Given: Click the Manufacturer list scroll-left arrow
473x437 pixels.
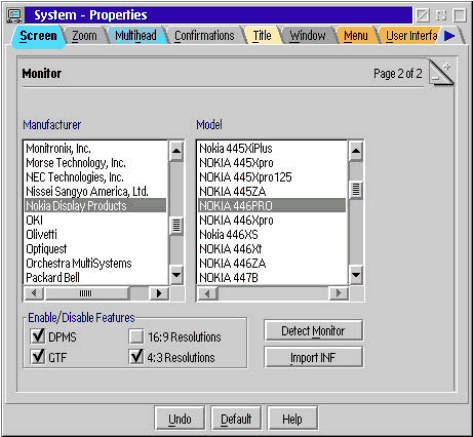Looking at the screenshot, I should [34, 293].
